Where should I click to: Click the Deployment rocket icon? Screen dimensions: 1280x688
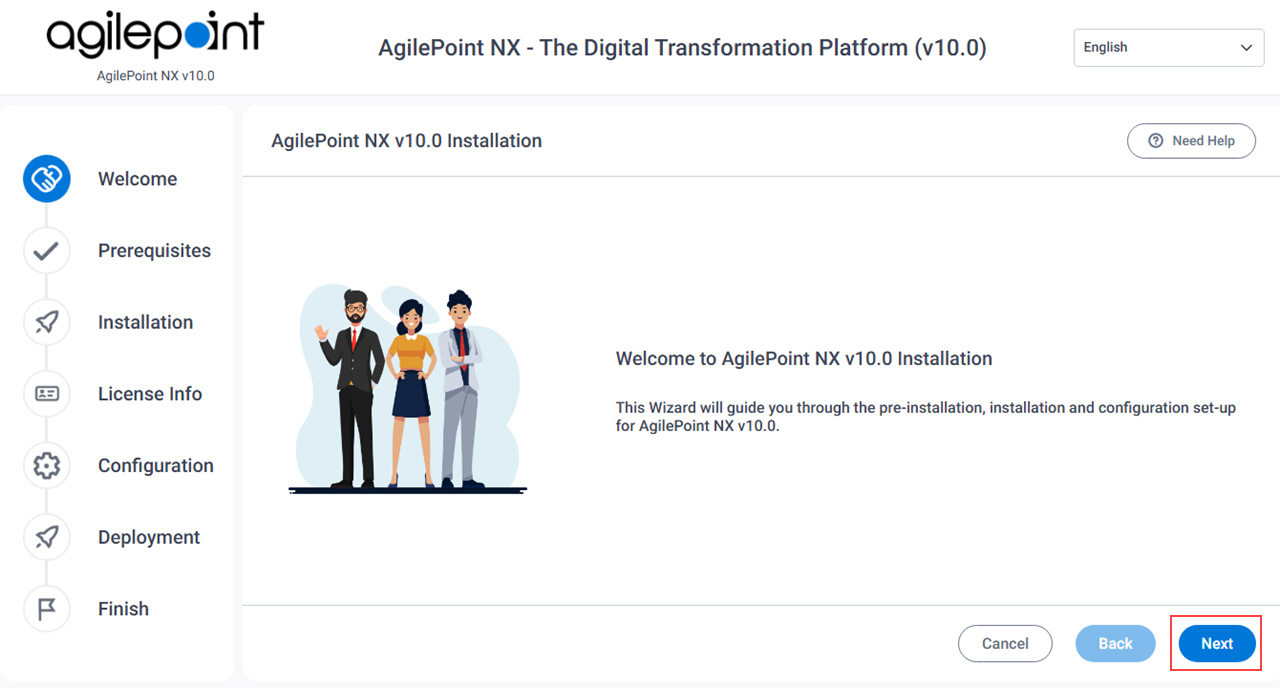(x=47, y=537)
